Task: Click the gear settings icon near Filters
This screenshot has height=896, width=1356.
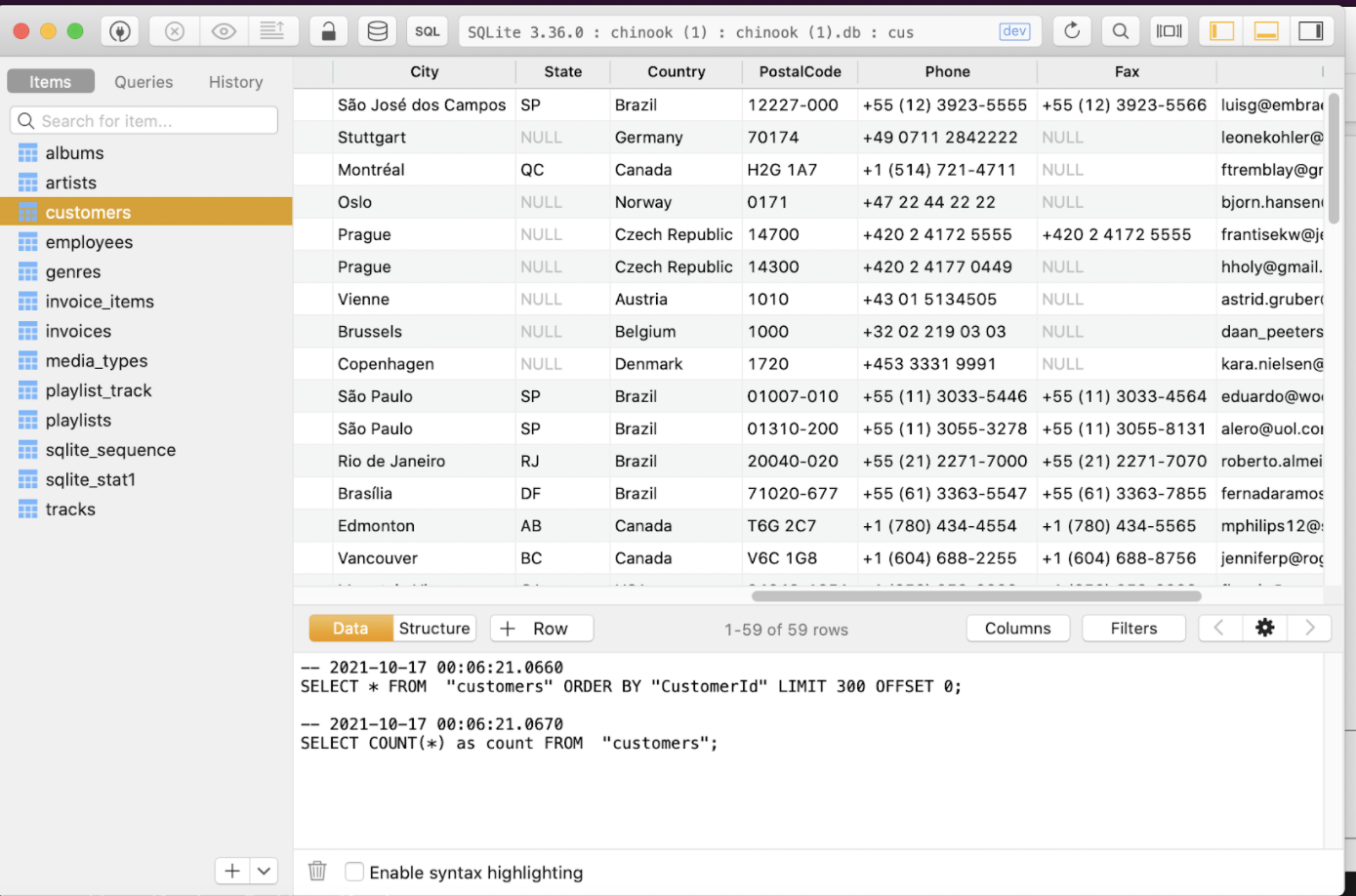Action: pyautogui.click(x=1264, y=628)
